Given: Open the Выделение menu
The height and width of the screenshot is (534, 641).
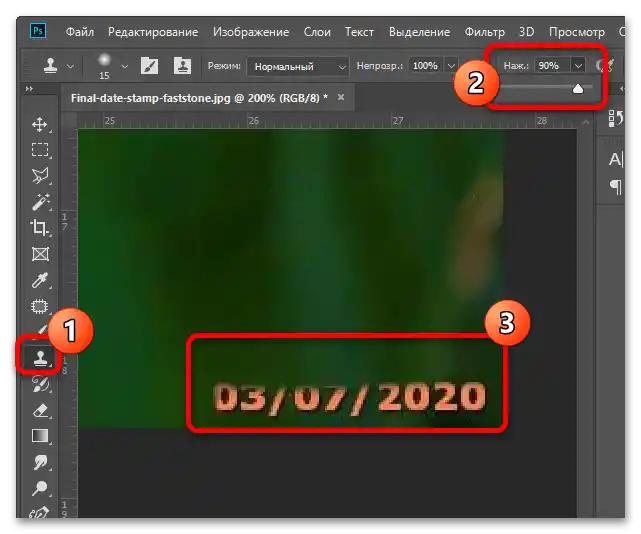Looking at the screenshot, I should pyautogui.click(x=419, y=32).
